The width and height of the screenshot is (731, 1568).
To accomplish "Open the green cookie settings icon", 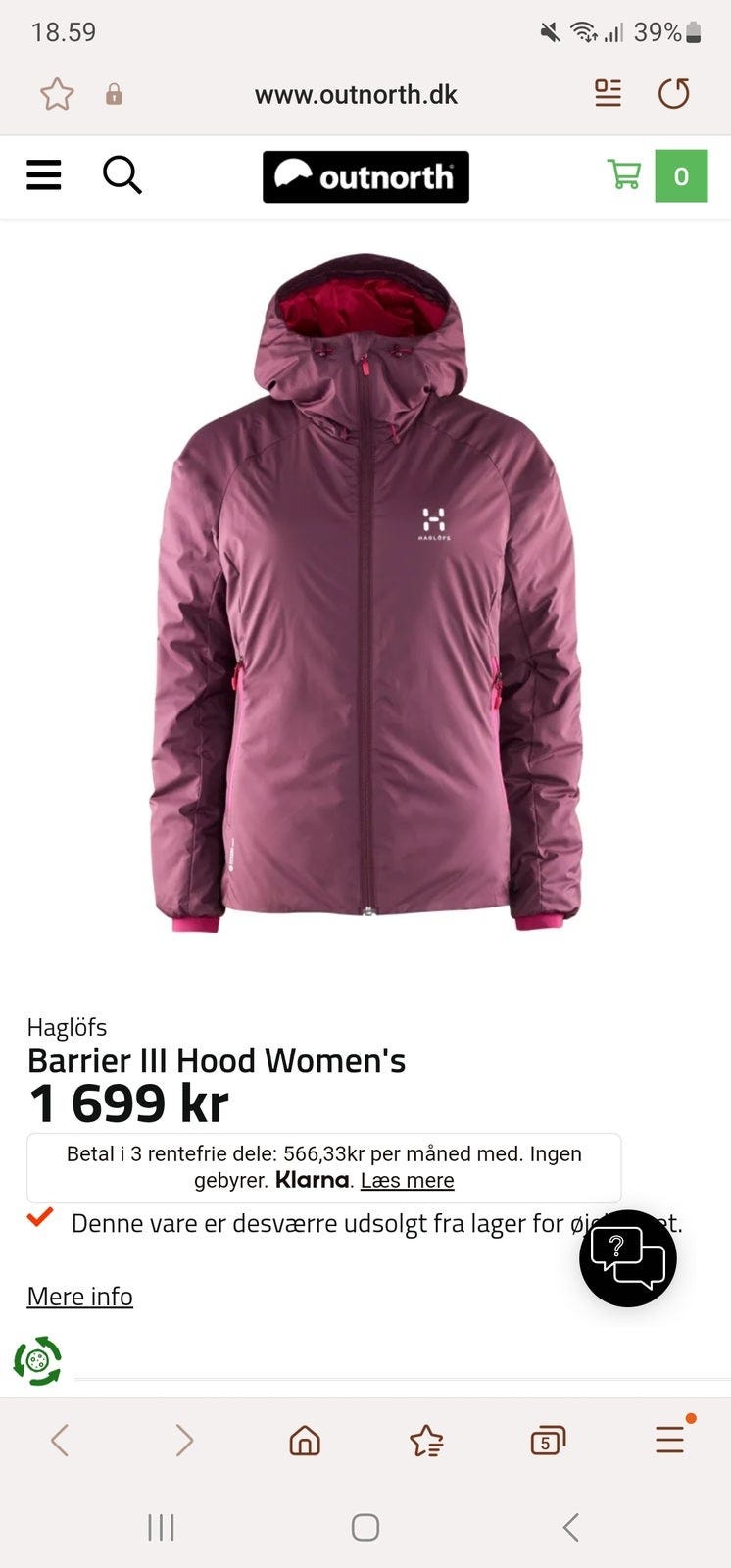I will point(37,1360).
